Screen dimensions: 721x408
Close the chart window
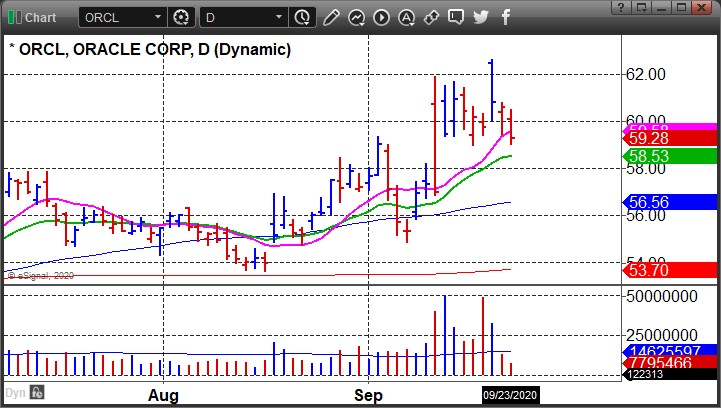(x=702, y=7)
